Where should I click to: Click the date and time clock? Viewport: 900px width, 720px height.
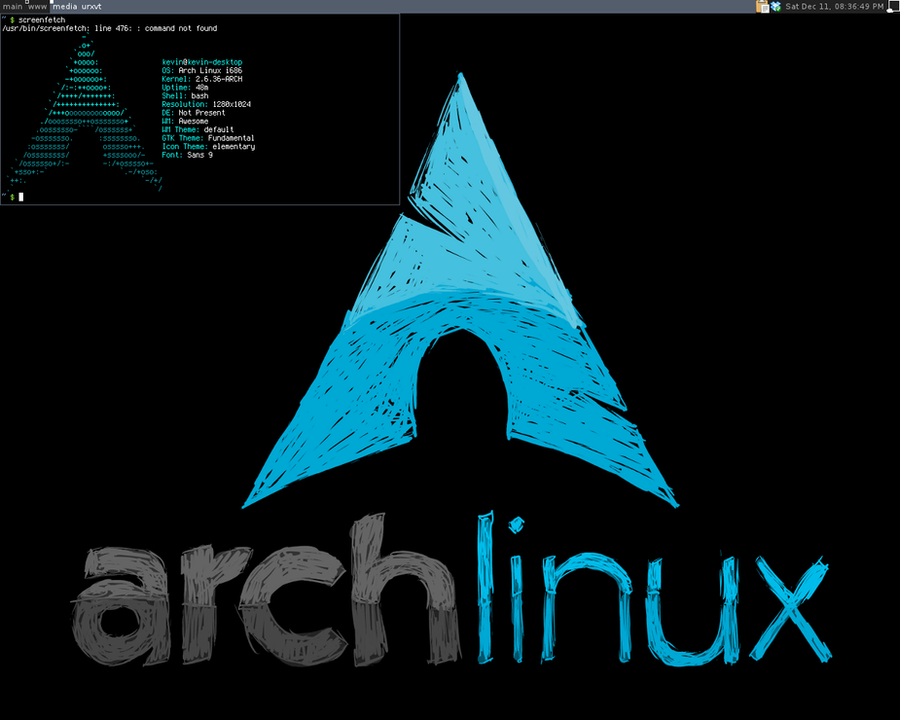click(834, 6)
